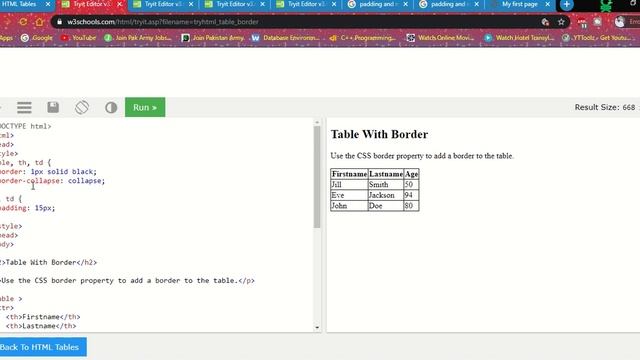Screen dimensions: 640x360
Task: Click the Result Size label
Action: coord(605,107)
